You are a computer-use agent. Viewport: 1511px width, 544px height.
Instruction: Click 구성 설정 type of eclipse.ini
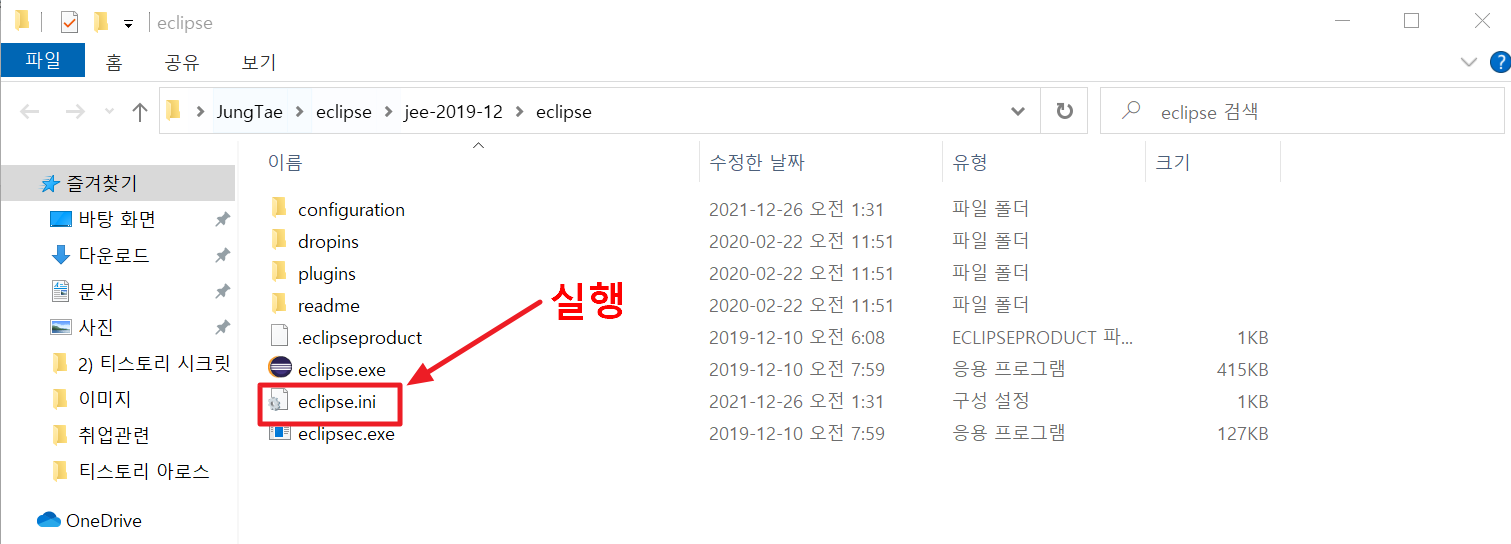990,402
